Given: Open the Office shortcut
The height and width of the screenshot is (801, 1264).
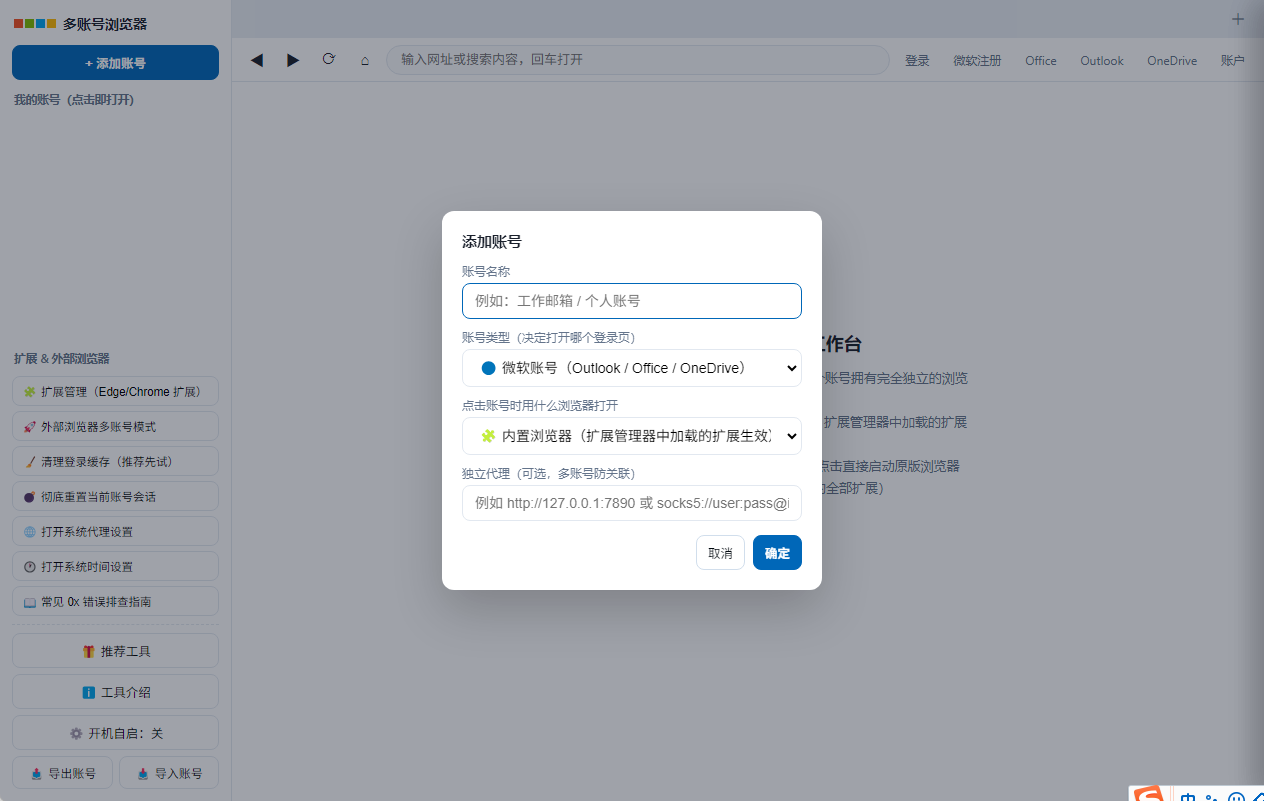Looking at the screenshot, I should coord(1041,61).
